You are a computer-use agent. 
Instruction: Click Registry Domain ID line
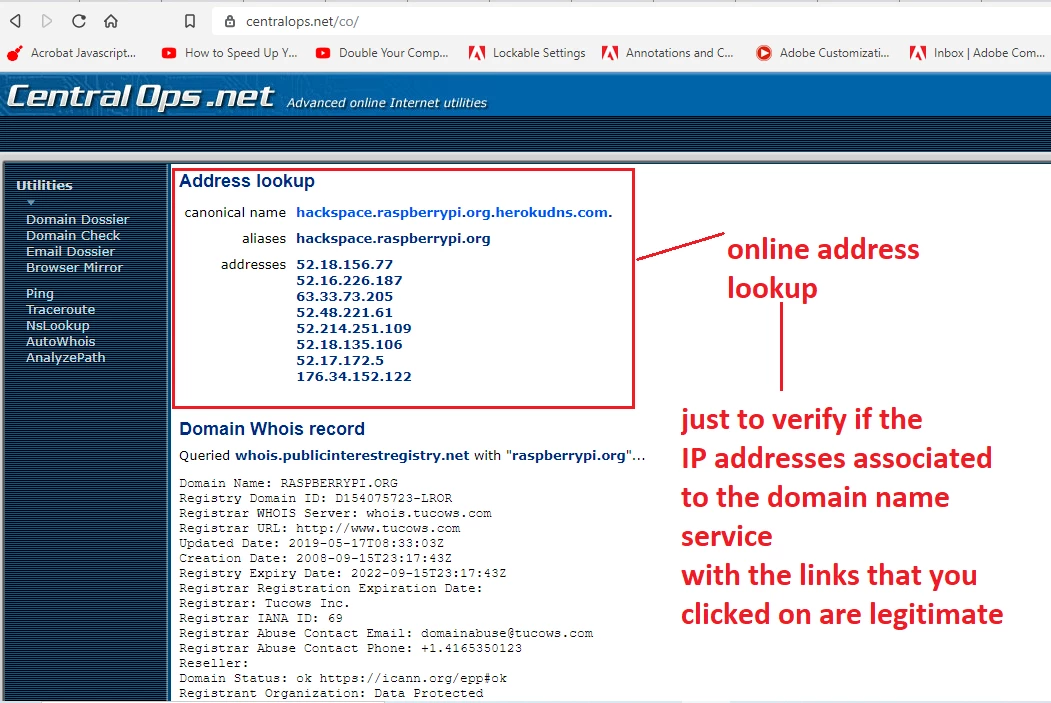(x=316, y=499)
